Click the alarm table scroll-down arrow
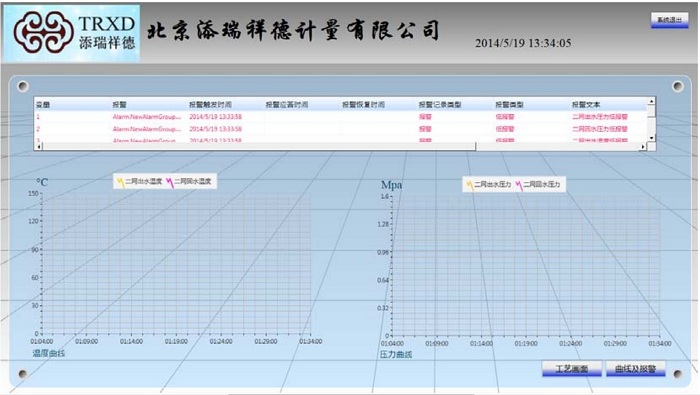 coord(651,138)
